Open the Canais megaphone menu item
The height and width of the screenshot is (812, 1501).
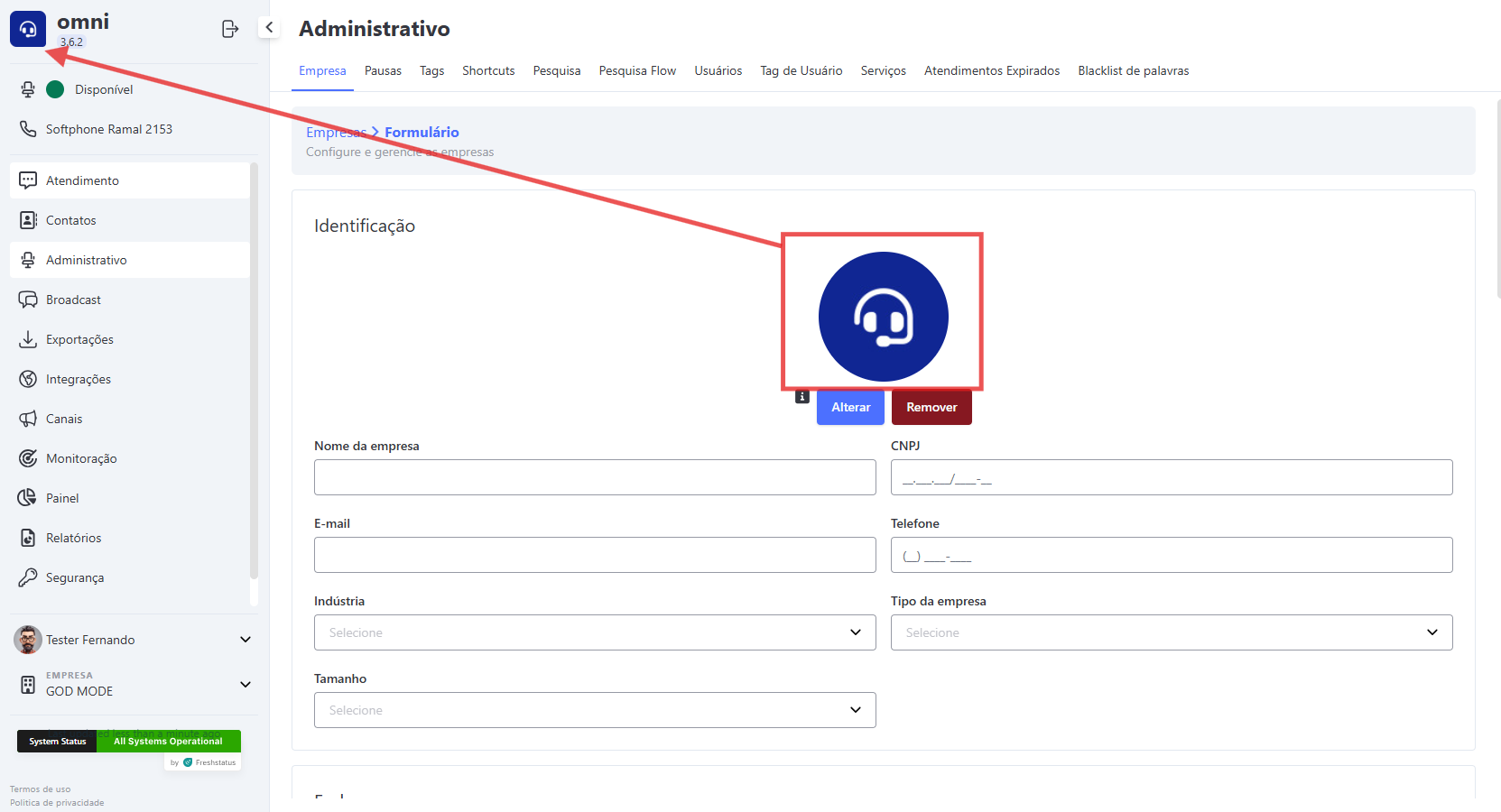63,419
